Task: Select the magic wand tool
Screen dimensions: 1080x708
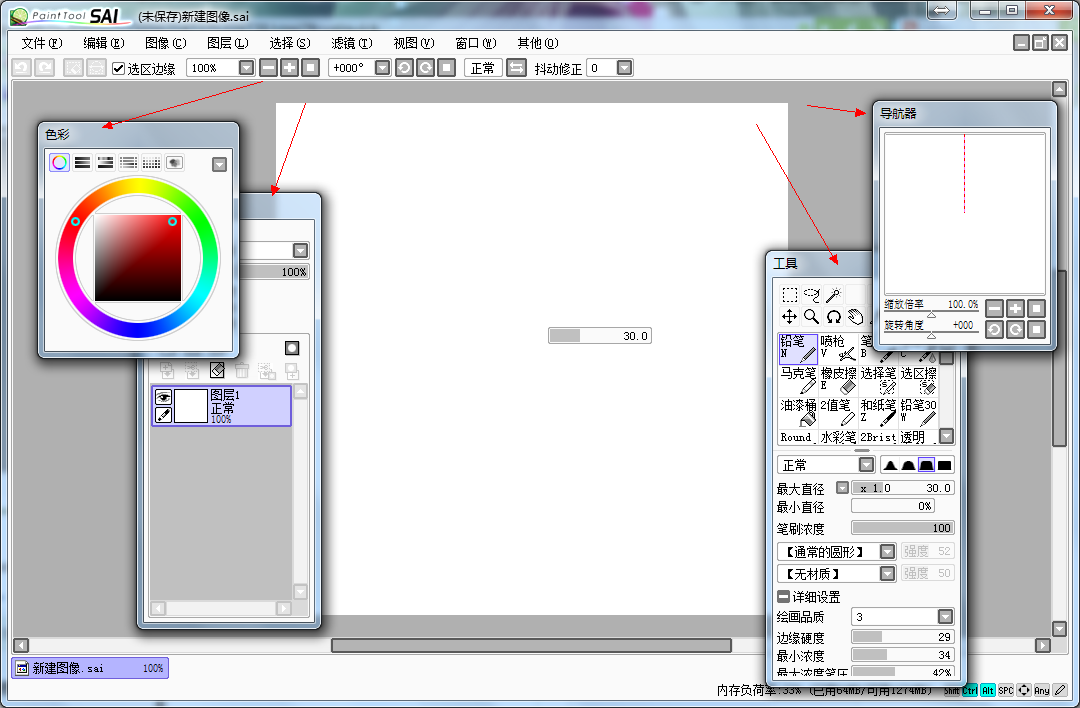Action: [833, 295]
